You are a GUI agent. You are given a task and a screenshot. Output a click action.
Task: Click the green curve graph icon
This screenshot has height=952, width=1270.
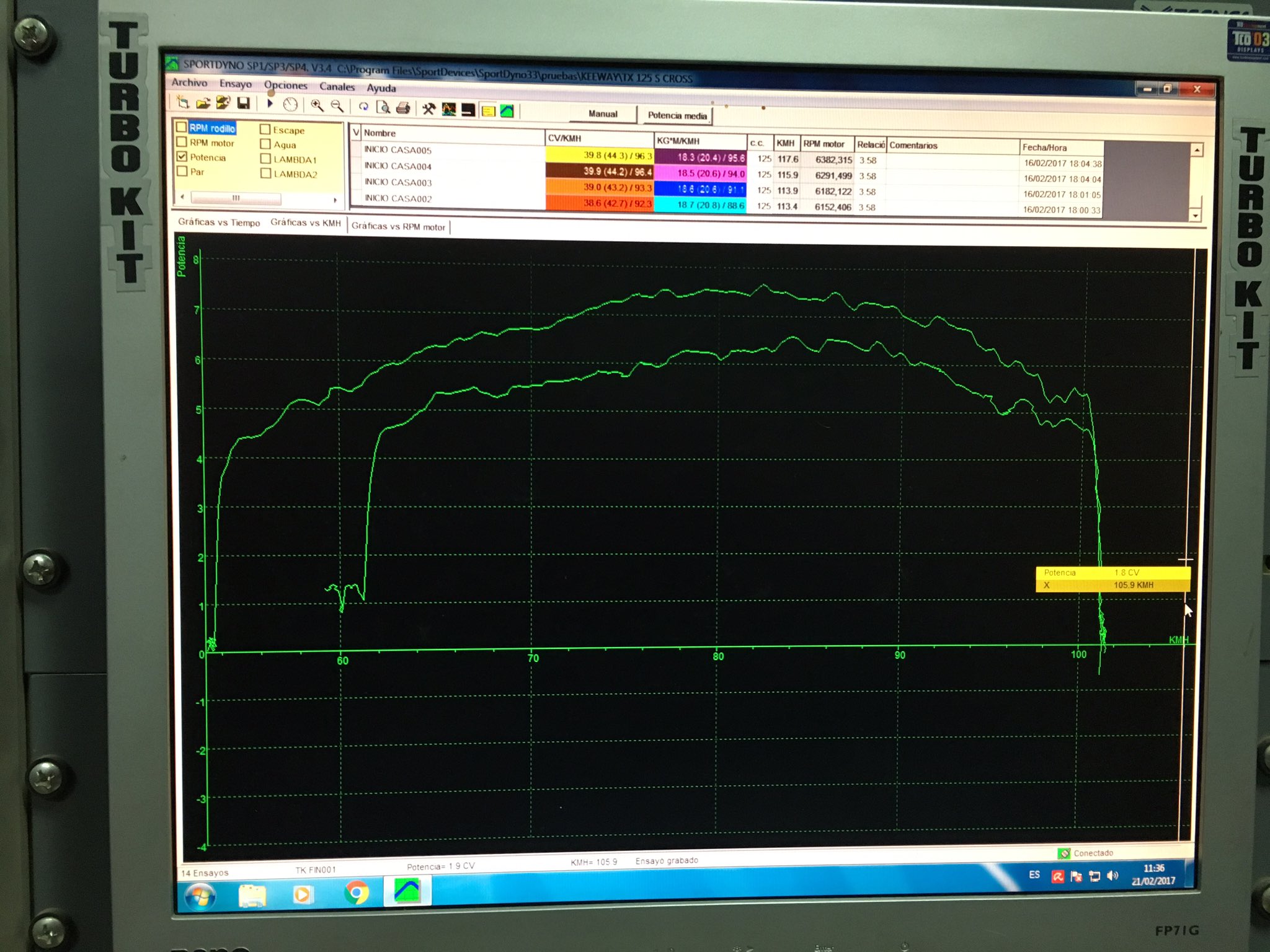[507, 111]
